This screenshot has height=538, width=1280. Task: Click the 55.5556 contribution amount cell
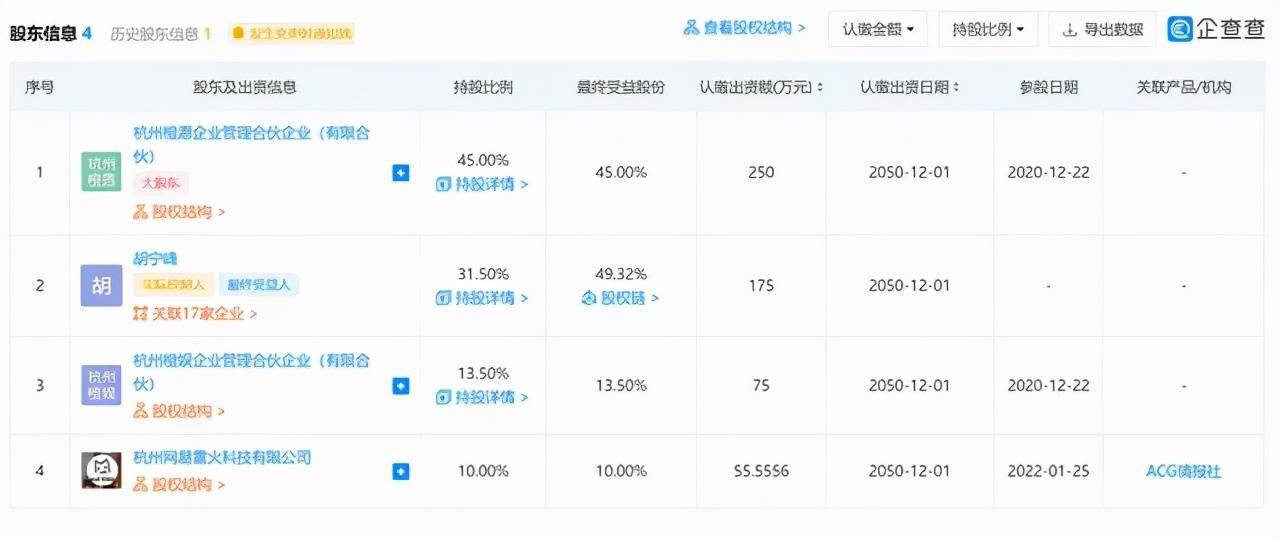tap(761, 471)
